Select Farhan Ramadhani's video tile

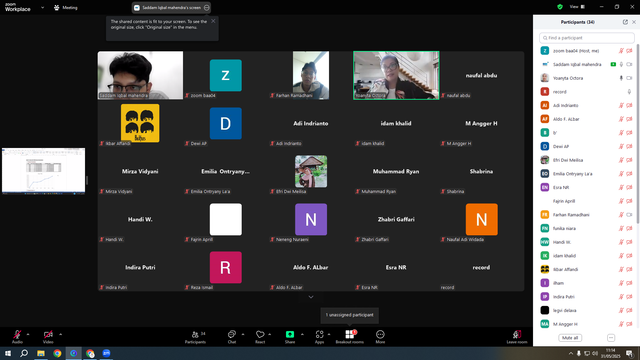point(311,75)
